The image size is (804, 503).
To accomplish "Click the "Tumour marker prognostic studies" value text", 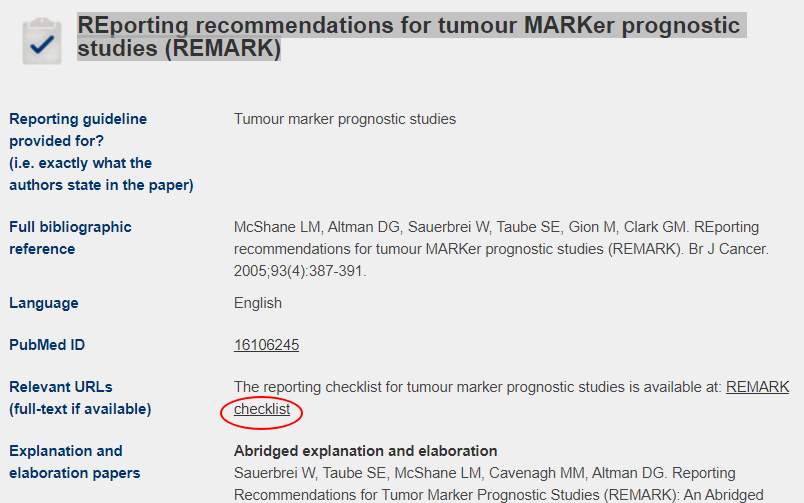I will (x=344, y=119).
